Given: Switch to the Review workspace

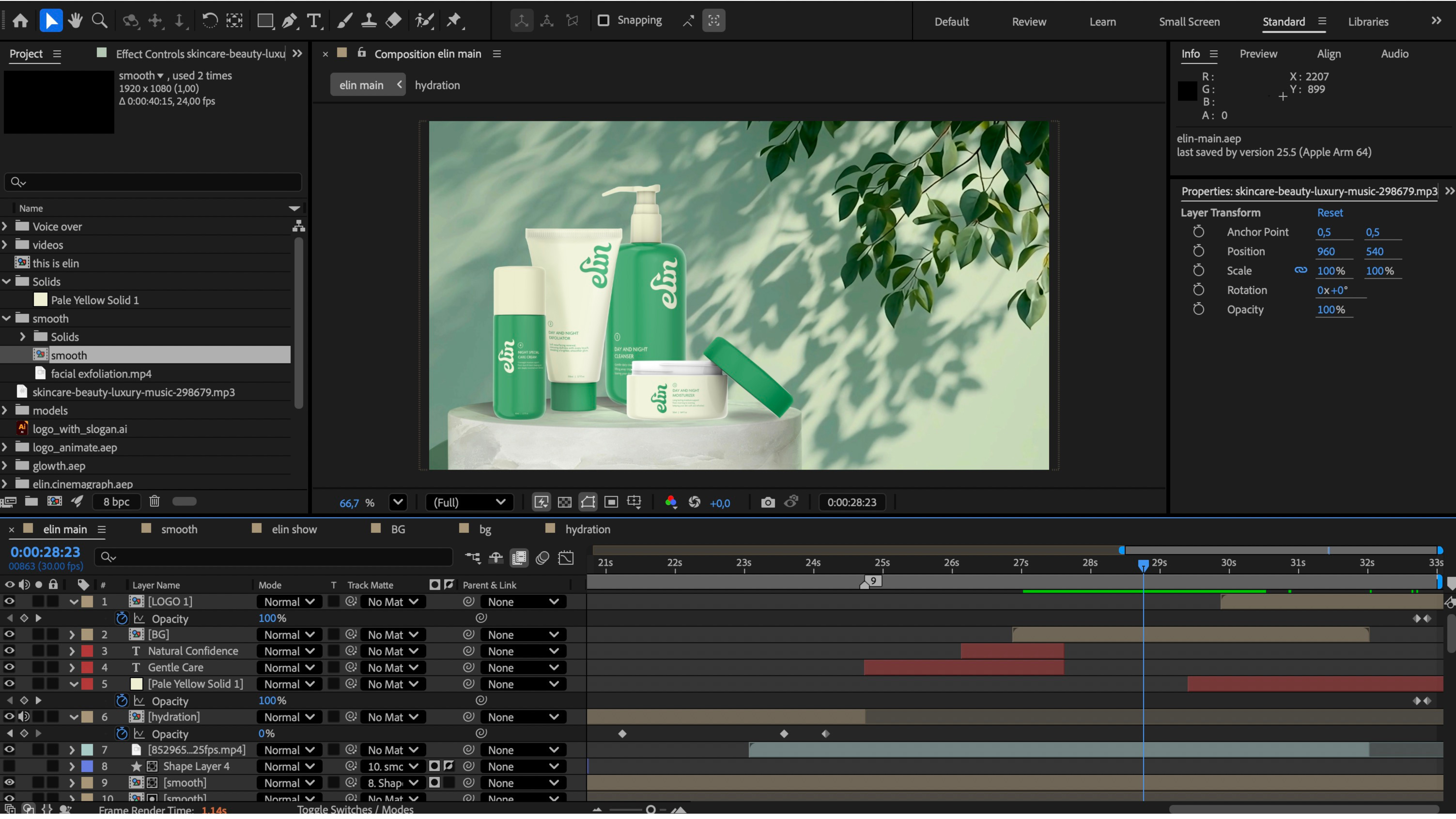Looking at the screenshot, I should 1029,22.
